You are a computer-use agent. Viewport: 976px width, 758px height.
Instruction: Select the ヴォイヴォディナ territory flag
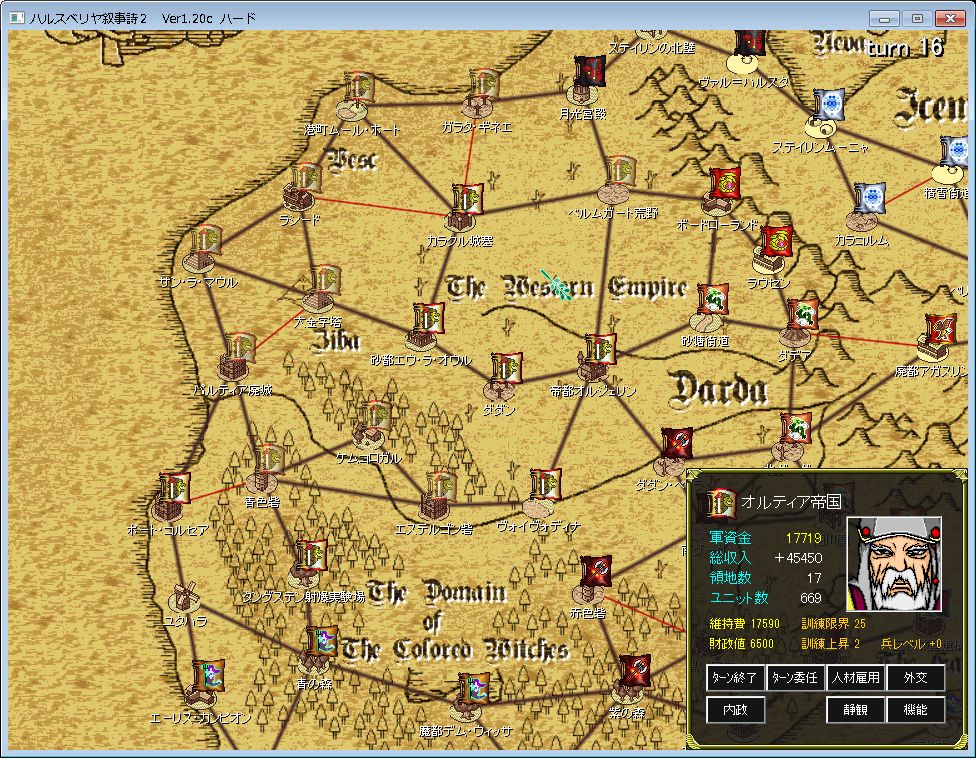tap(546, 485)
